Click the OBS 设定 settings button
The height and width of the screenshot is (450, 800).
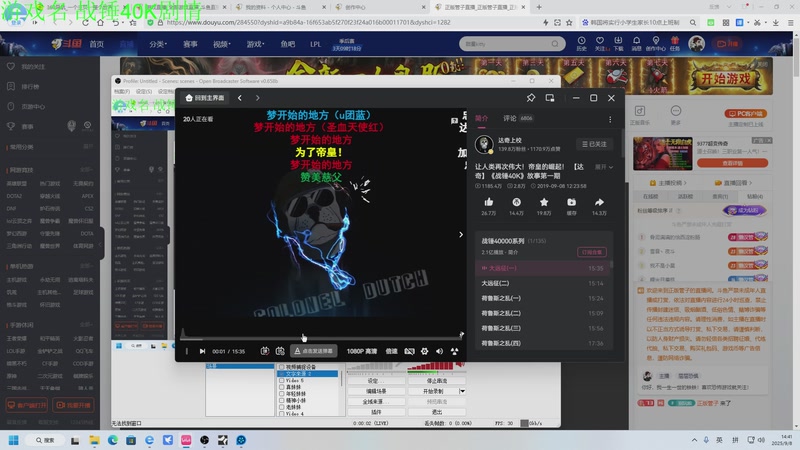376,381
